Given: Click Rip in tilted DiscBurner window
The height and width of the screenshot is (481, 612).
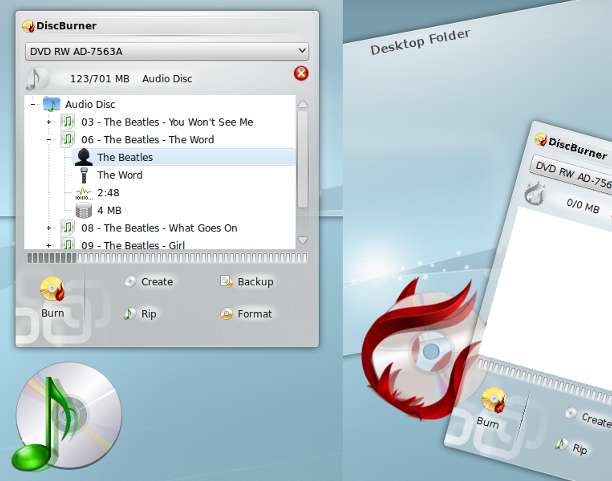Looking at the screenshot, I should pyautogui.click(x=572, y=447).
